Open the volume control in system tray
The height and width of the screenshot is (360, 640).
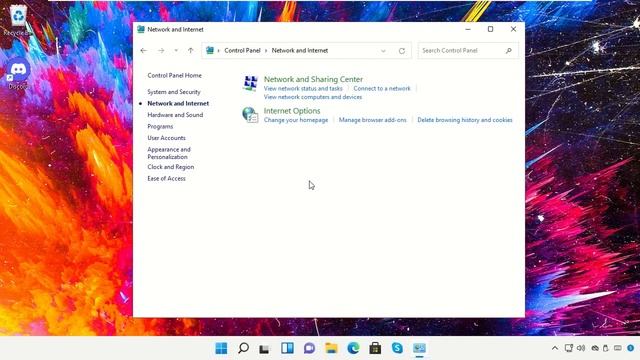(x=581, y=348)
